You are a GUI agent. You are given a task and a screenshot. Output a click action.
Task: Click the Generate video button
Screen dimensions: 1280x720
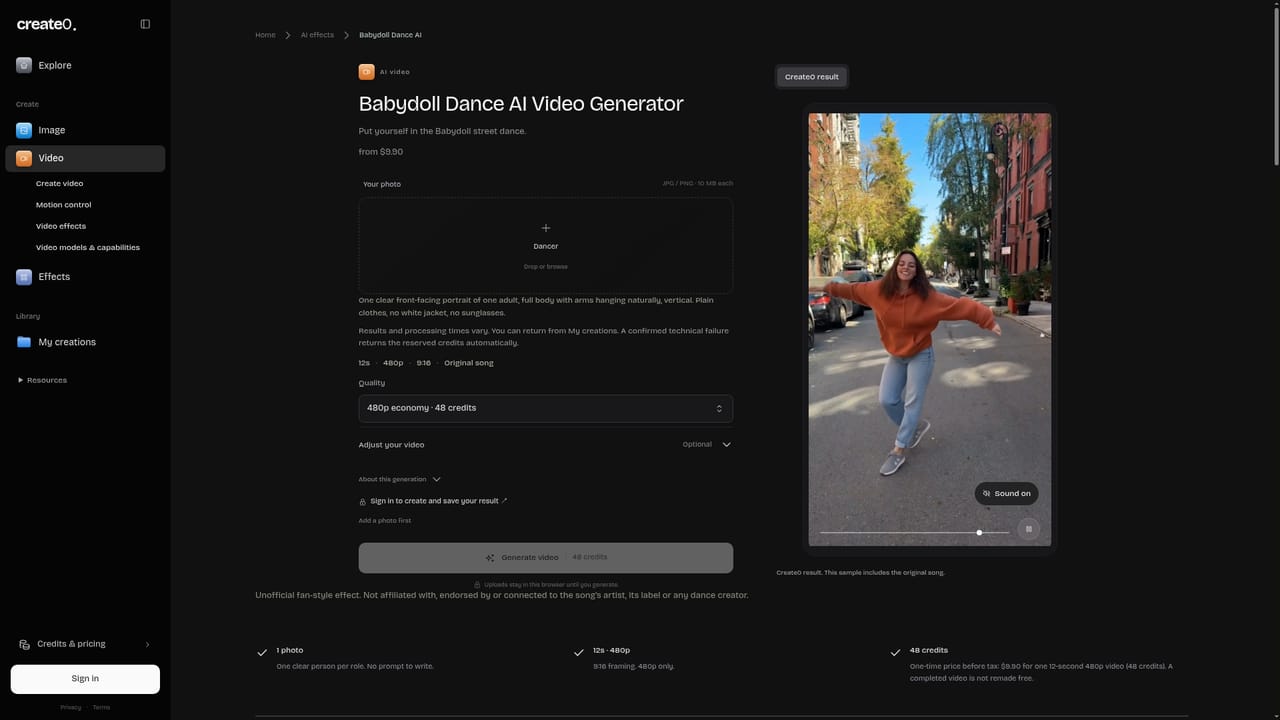[545, 558]
